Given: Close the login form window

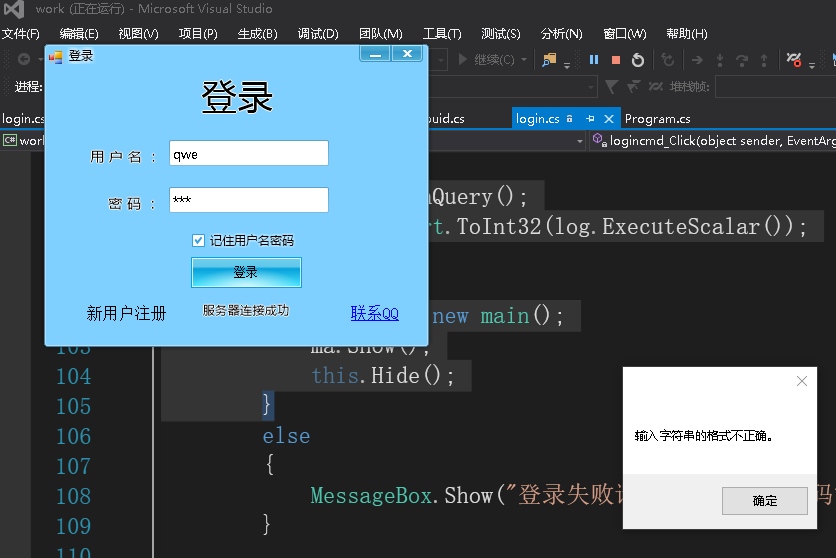Looking at the screenshot, I should [x=407, y=54].
